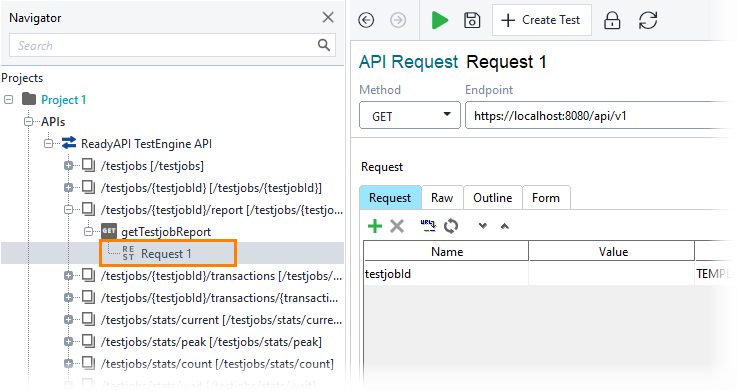Expand the /testjobs/stats/count resource
Viewport: 738px width, 392px height.
(69, 364)
